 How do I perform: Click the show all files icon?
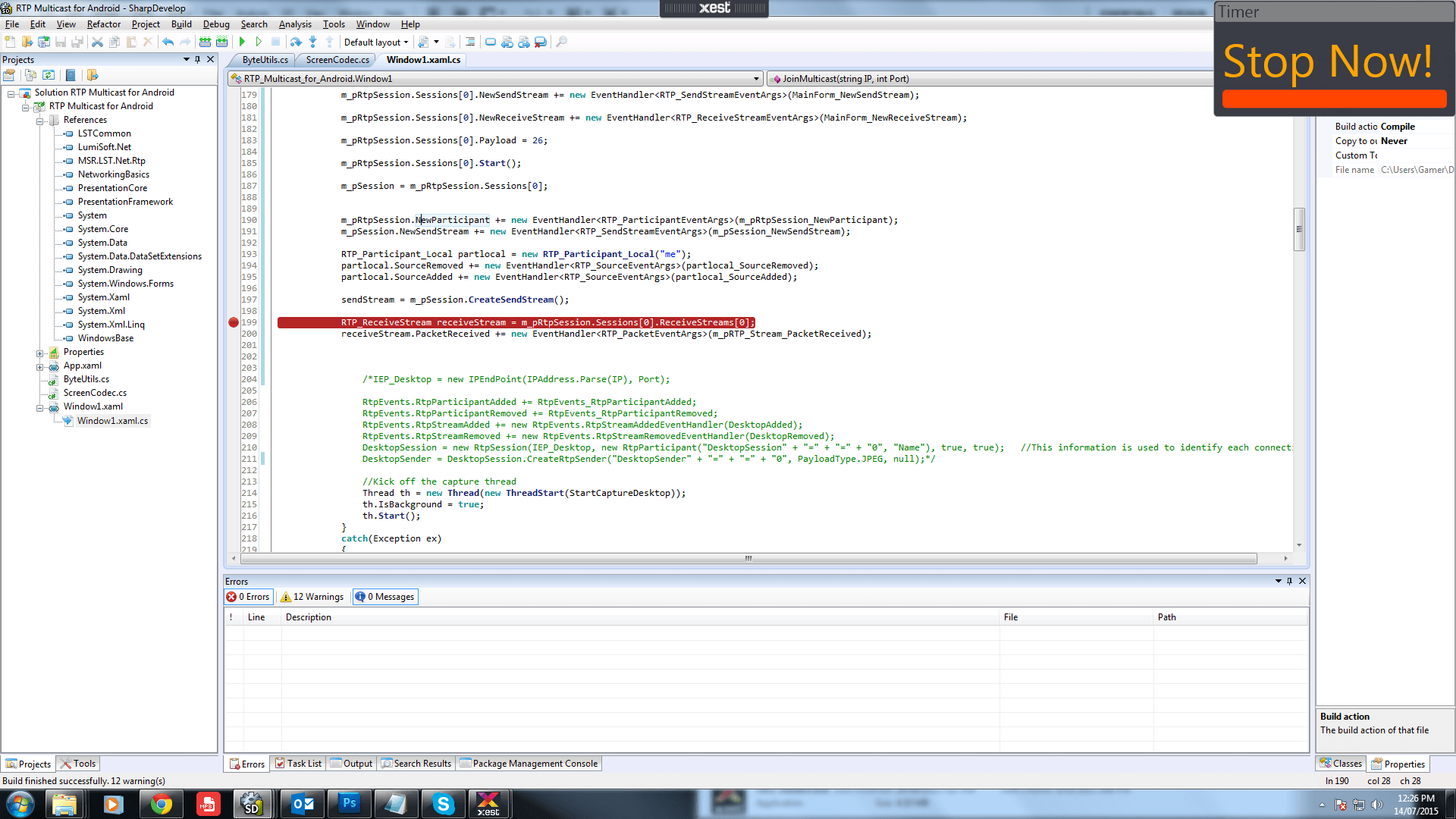pyautogui.click(x=30, y=75)
